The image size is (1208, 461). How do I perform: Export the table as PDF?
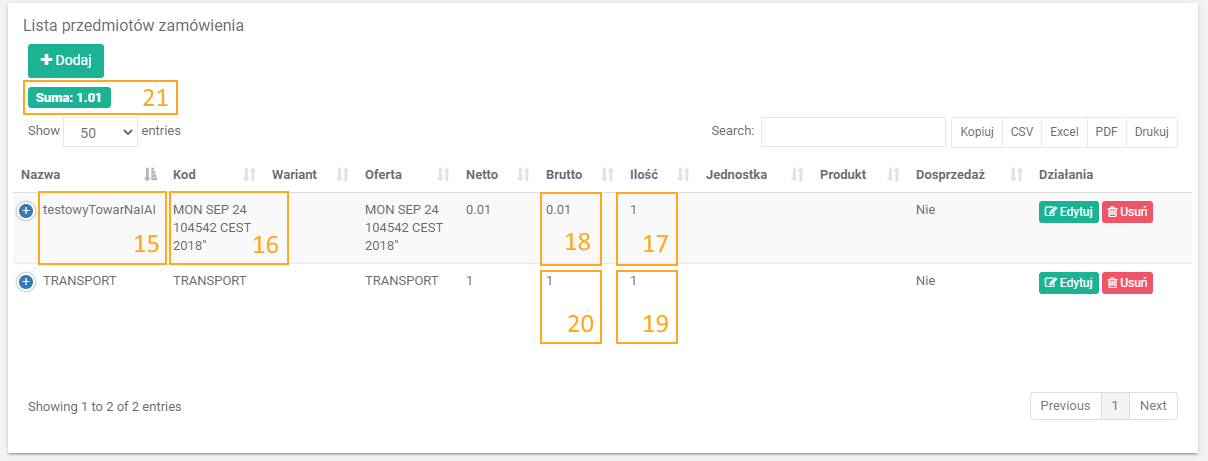pos(1106,132)
